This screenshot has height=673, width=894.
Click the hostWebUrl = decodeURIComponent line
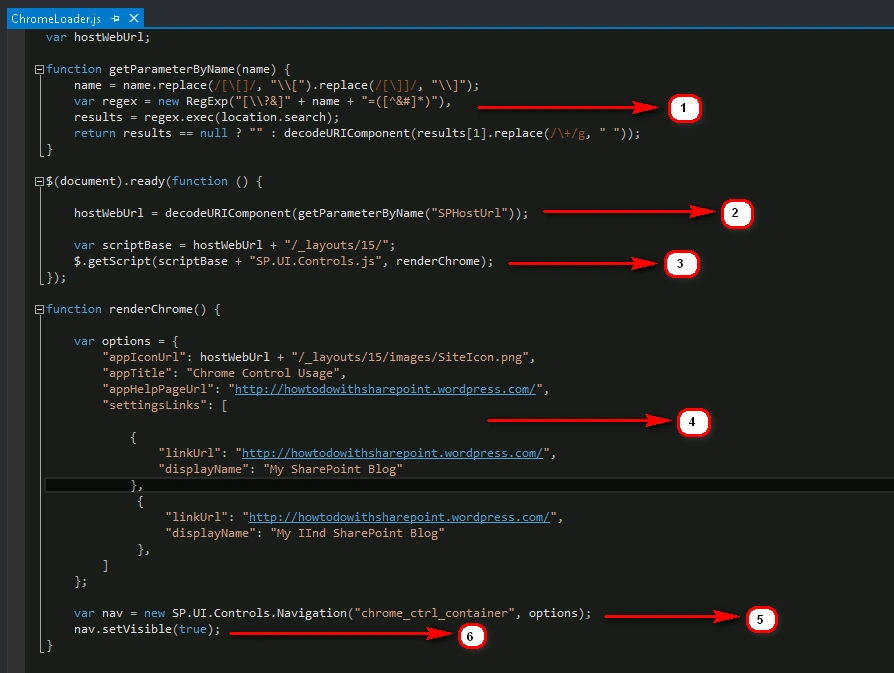(x=301, y=213)
